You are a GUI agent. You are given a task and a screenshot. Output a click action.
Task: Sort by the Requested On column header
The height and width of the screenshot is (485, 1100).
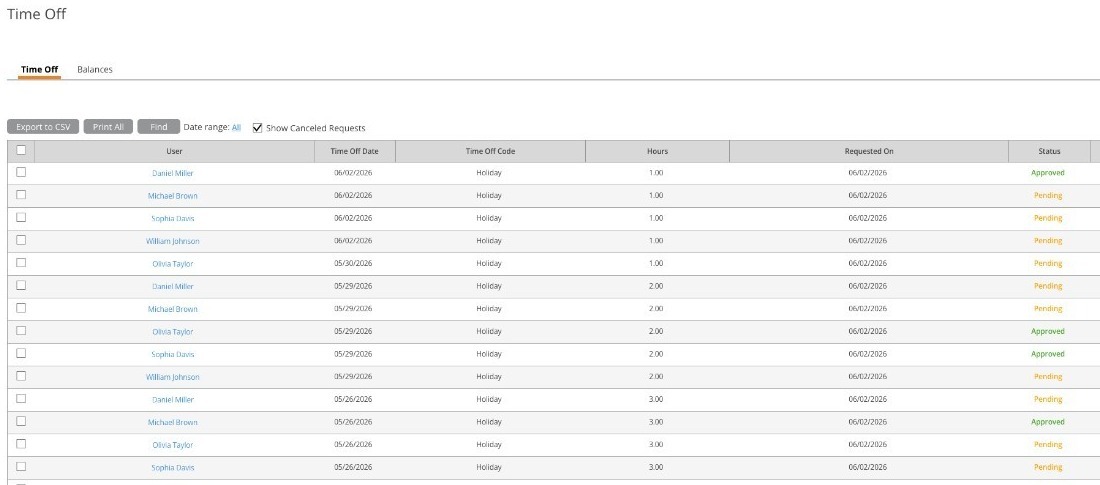point(869,152)
